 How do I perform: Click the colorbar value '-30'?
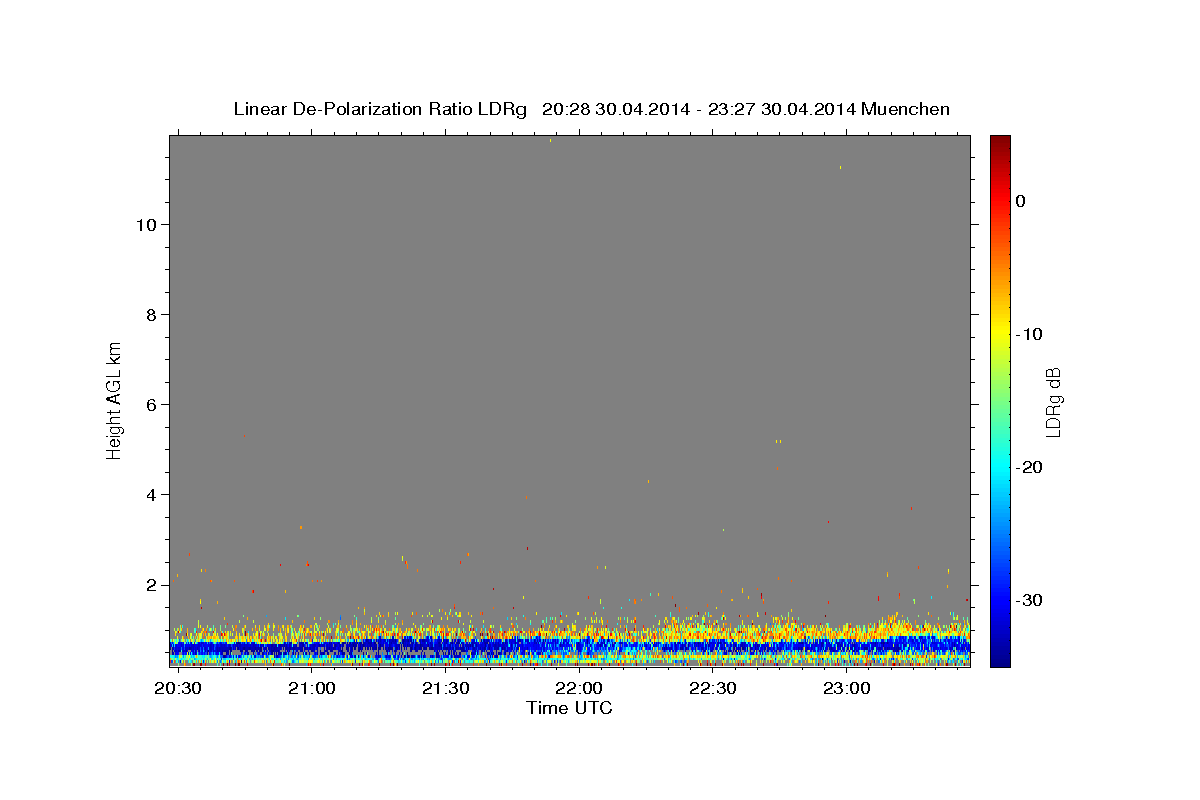click(x=1029, y=600)
